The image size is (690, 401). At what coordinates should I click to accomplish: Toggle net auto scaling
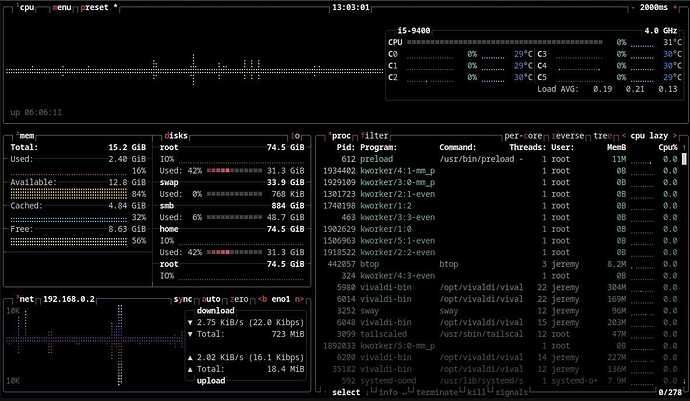click(x=211, y=299)
